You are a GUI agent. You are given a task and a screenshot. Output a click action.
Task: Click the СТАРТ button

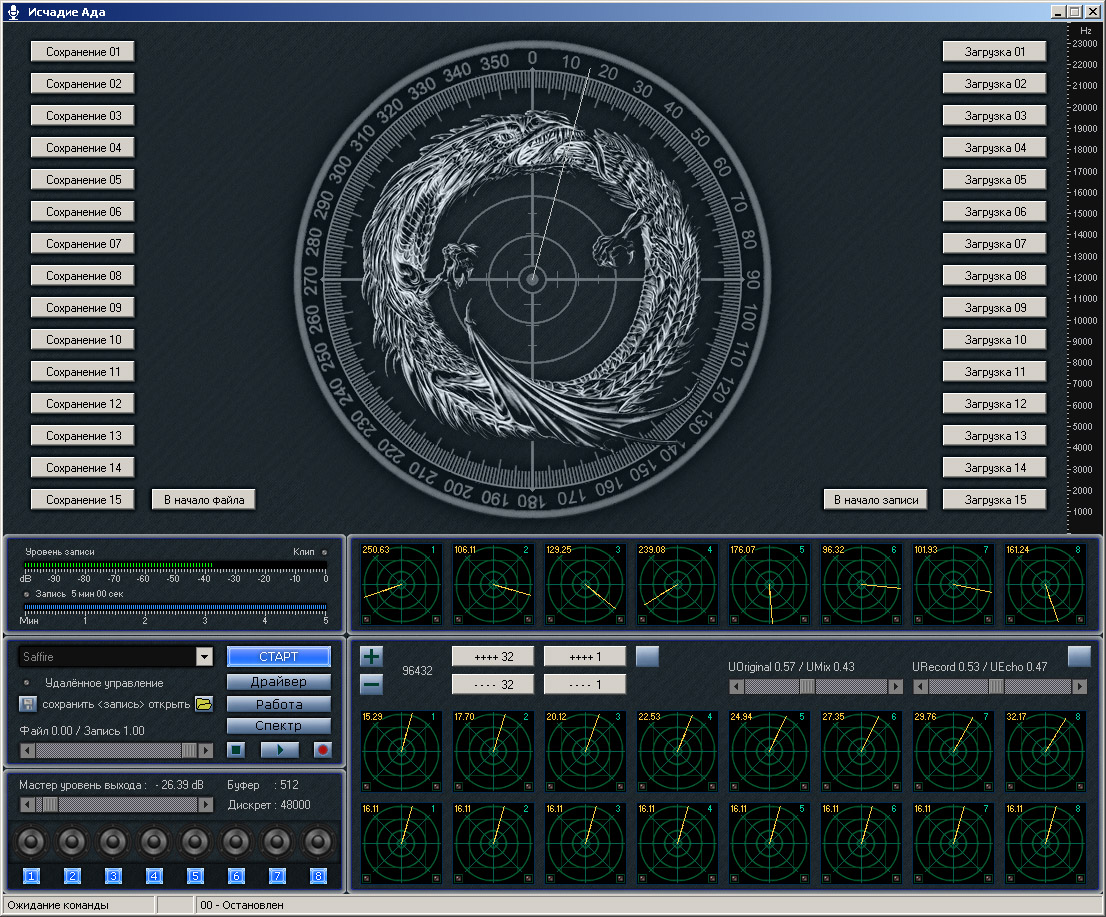pyautogui.click(x=279, y=657)
